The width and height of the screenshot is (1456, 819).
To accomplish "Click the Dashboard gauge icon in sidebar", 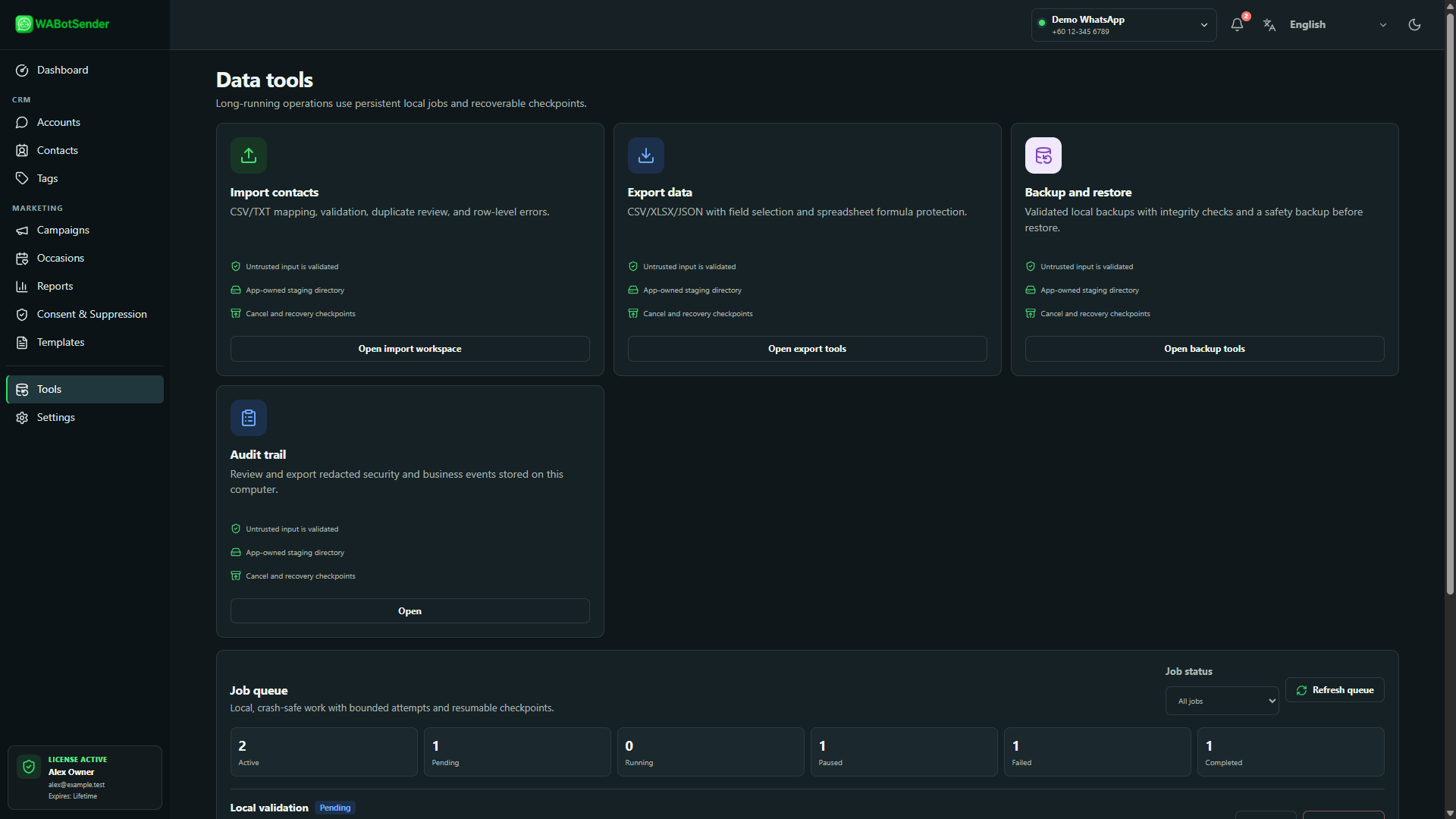I will point(22,71).
